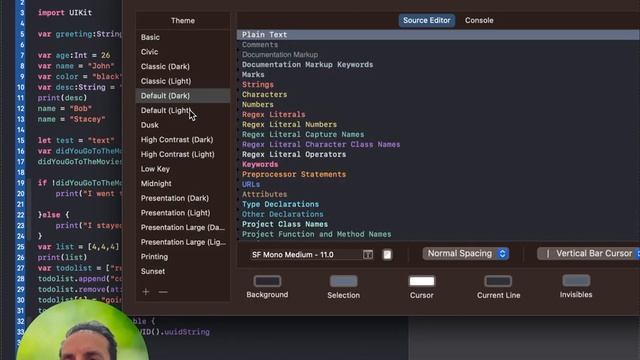This screenshot has height=360, width=640.
Task: Select the Basic theme
Action: 183,37
